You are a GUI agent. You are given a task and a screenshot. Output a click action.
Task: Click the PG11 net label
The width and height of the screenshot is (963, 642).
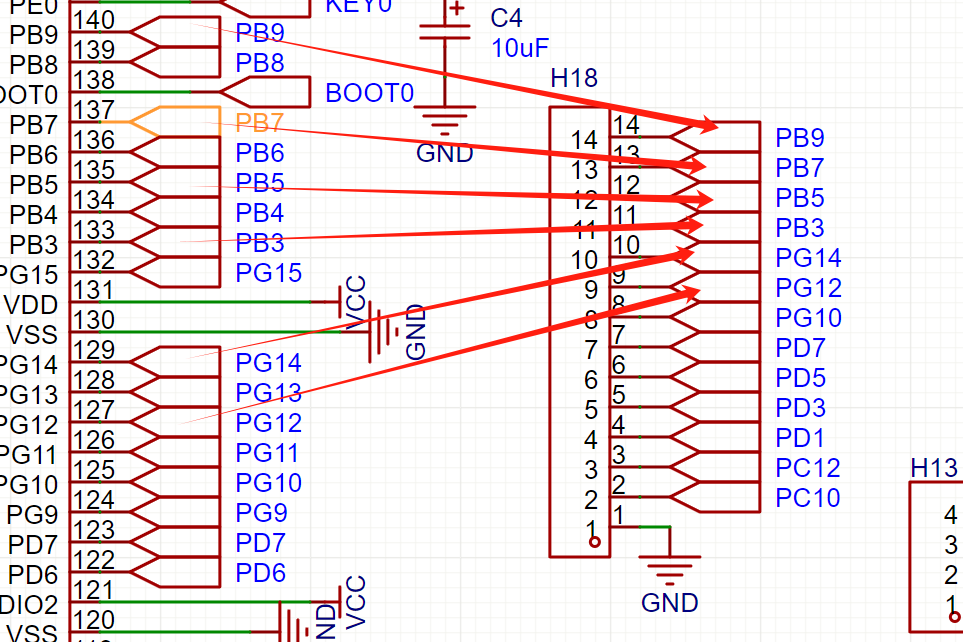(268, 452)
